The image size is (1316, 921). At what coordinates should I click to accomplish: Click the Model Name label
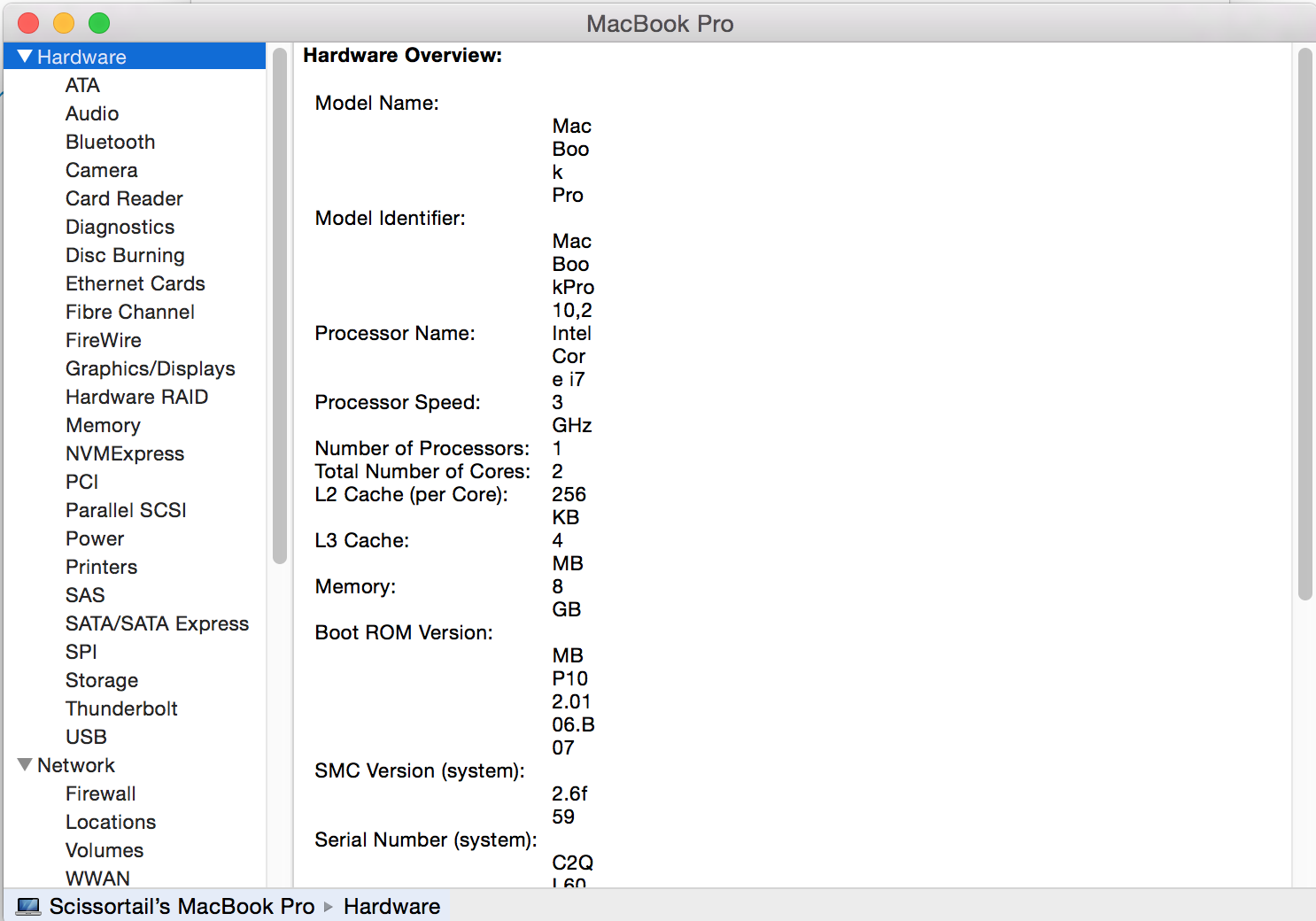(377, 103)
